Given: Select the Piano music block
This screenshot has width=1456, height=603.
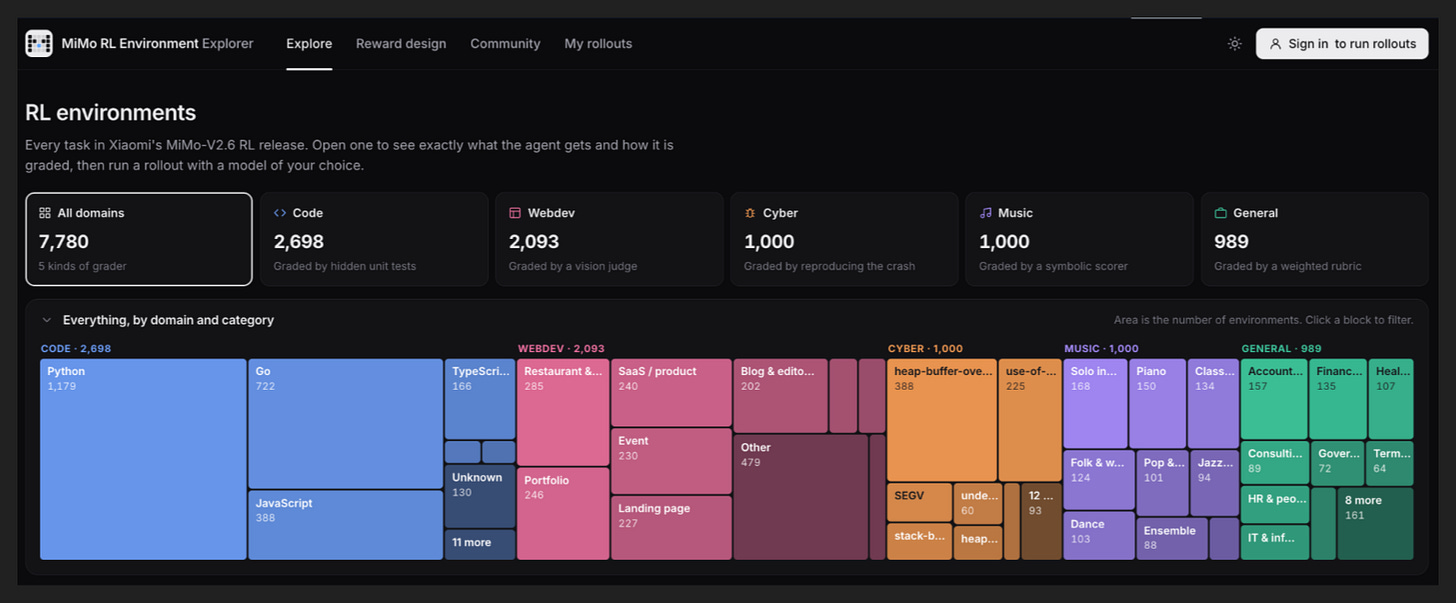Looking at the screenshot, I should pos(1158,403).
